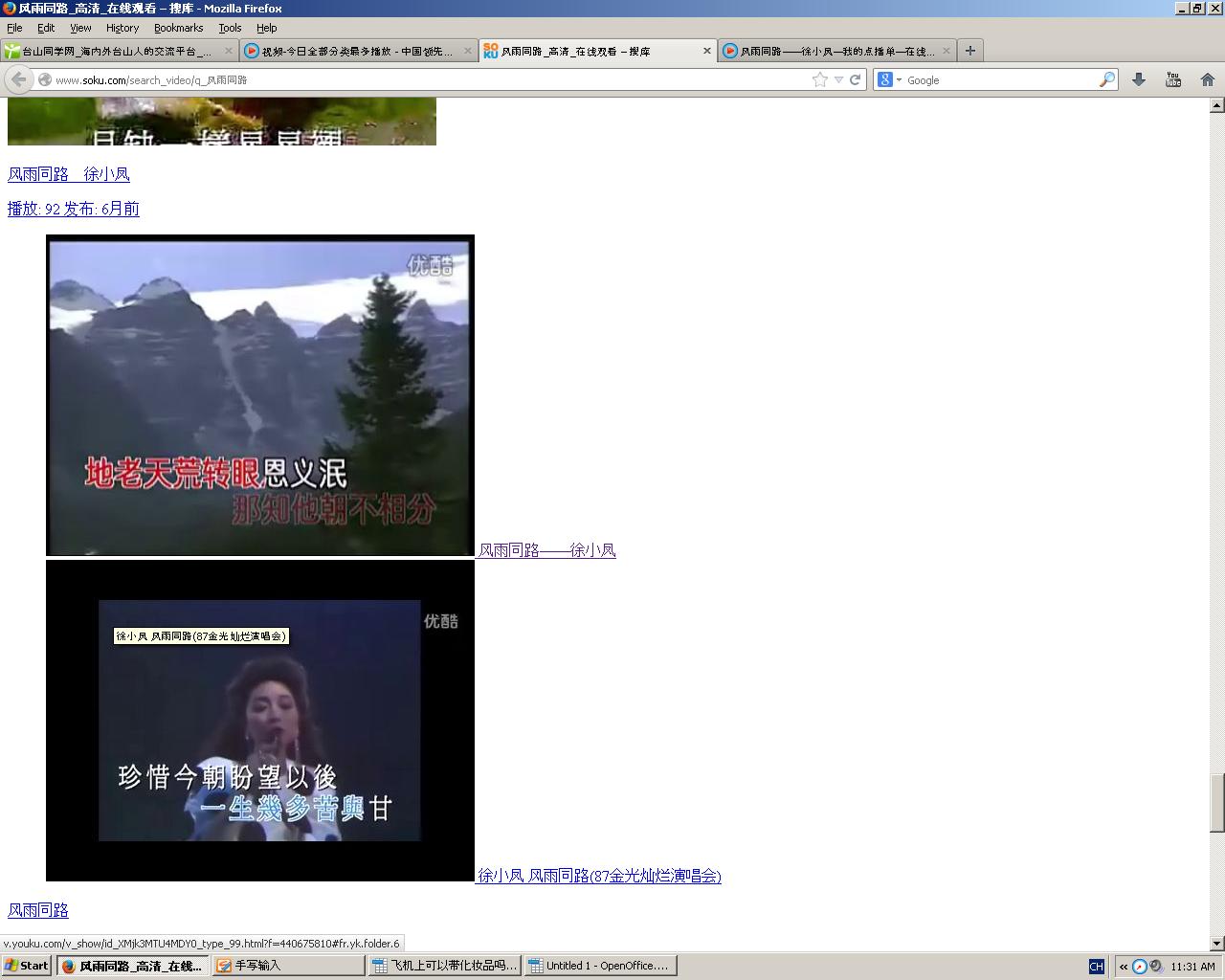The image size is (1225, 980).
Task: Reload the current page
Action: [856, 80]
